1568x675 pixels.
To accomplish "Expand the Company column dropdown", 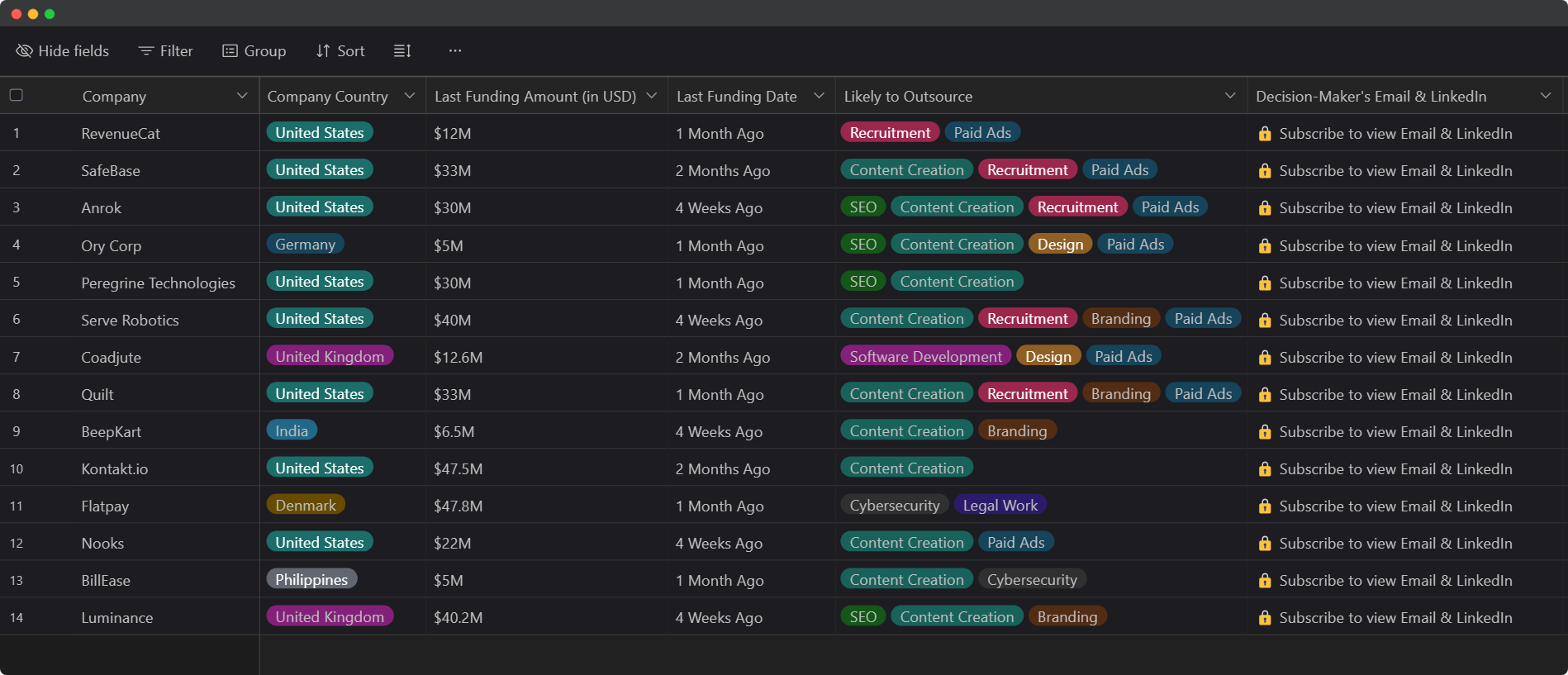I will pos(242,96).
